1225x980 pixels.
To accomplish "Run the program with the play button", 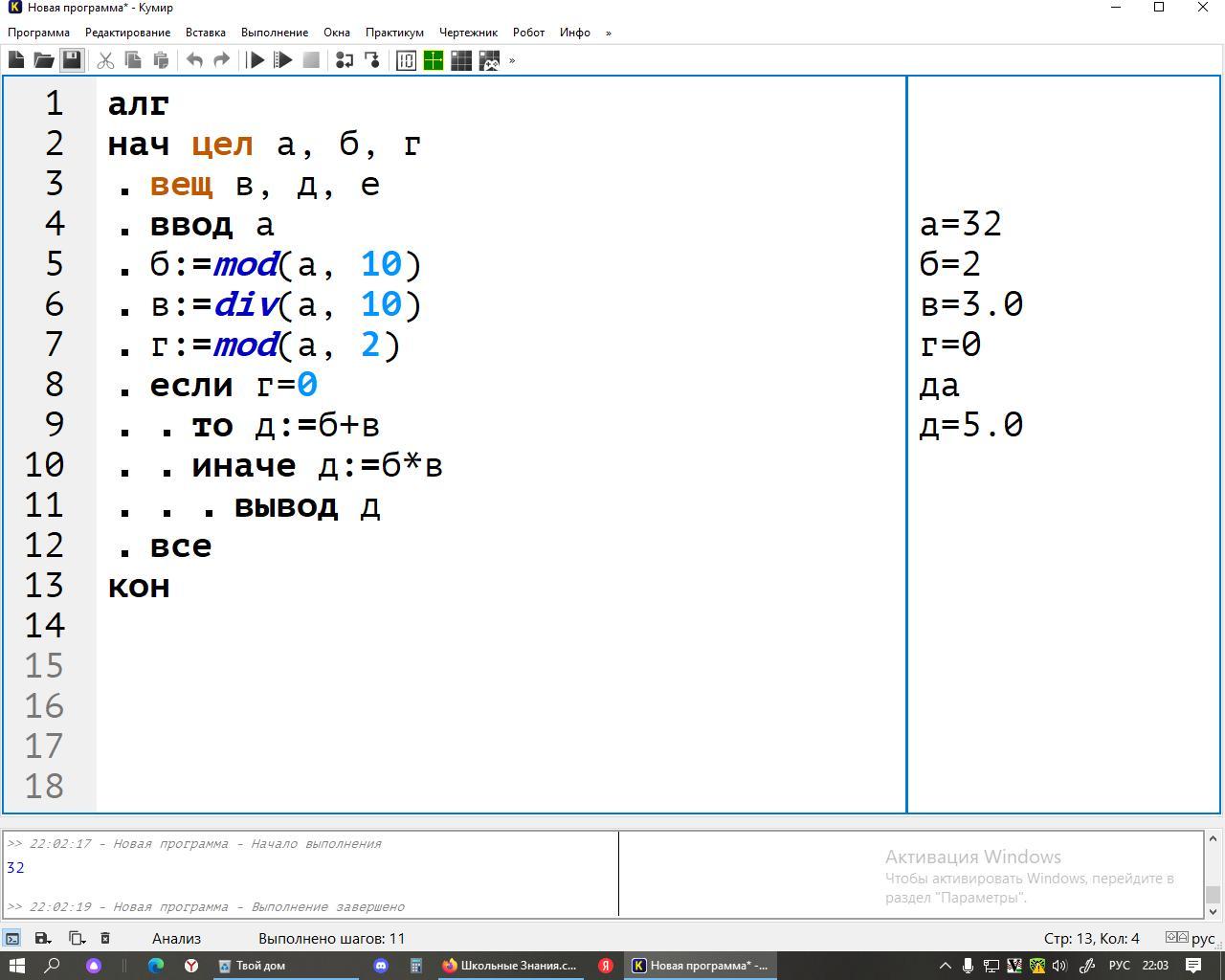I will tap(256, 60).
